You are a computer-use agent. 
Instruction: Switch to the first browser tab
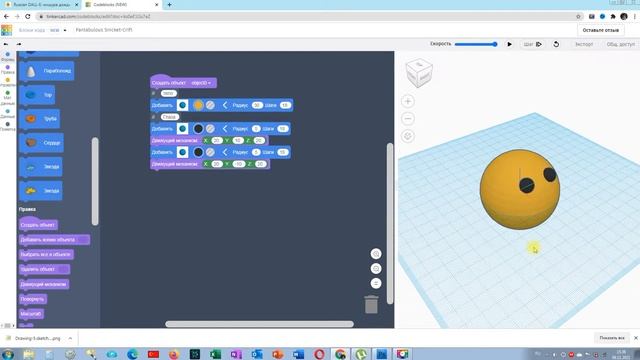coord(41,4)
